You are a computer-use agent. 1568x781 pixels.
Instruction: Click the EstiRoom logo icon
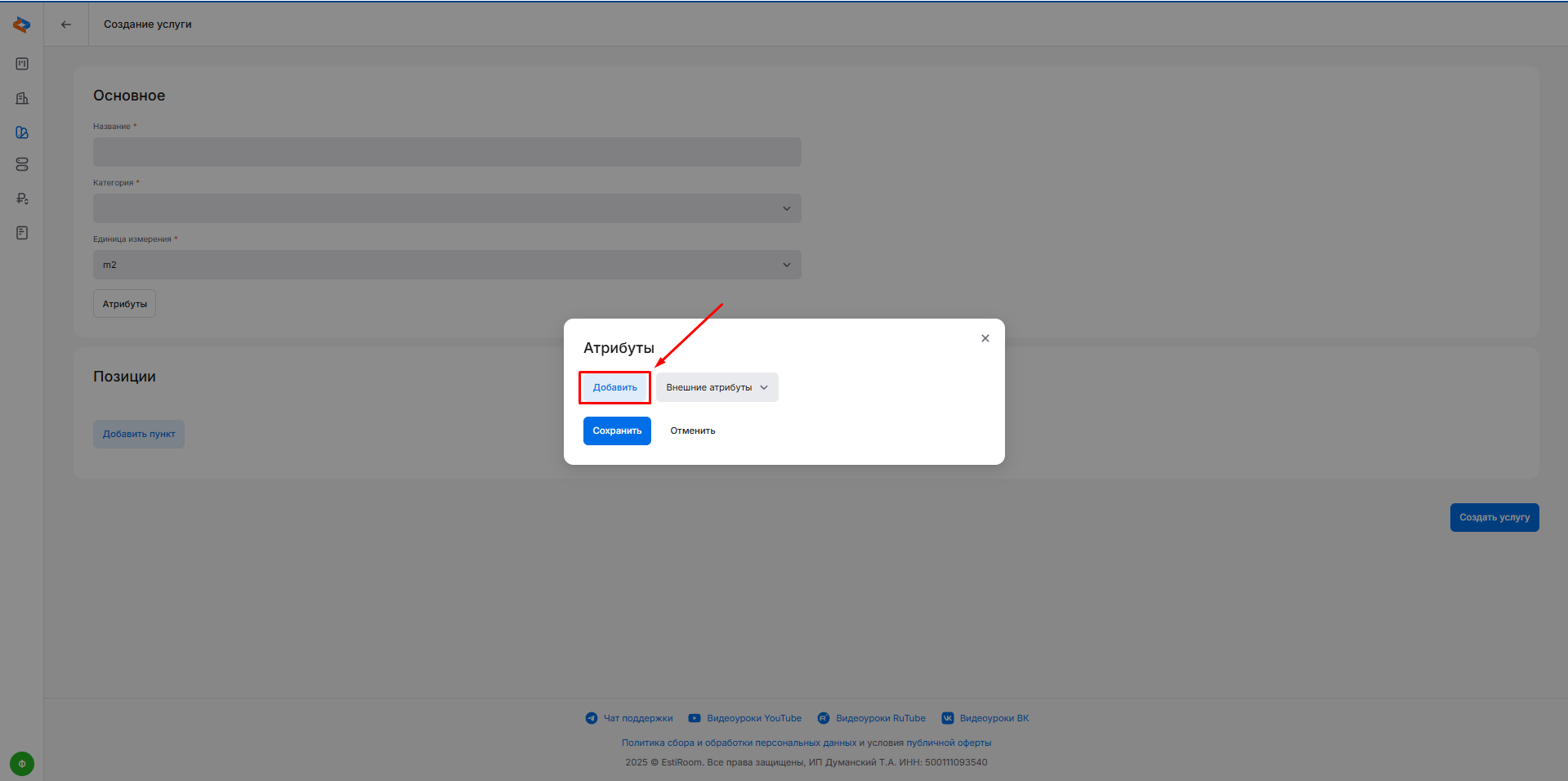(x=22, y=25)
